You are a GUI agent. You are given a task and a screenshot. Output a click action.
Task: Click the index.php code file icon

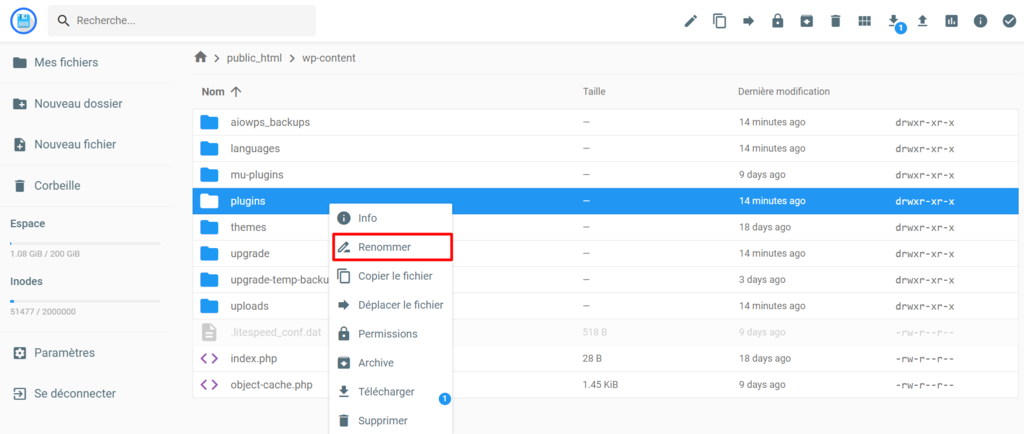pos(209,358)
